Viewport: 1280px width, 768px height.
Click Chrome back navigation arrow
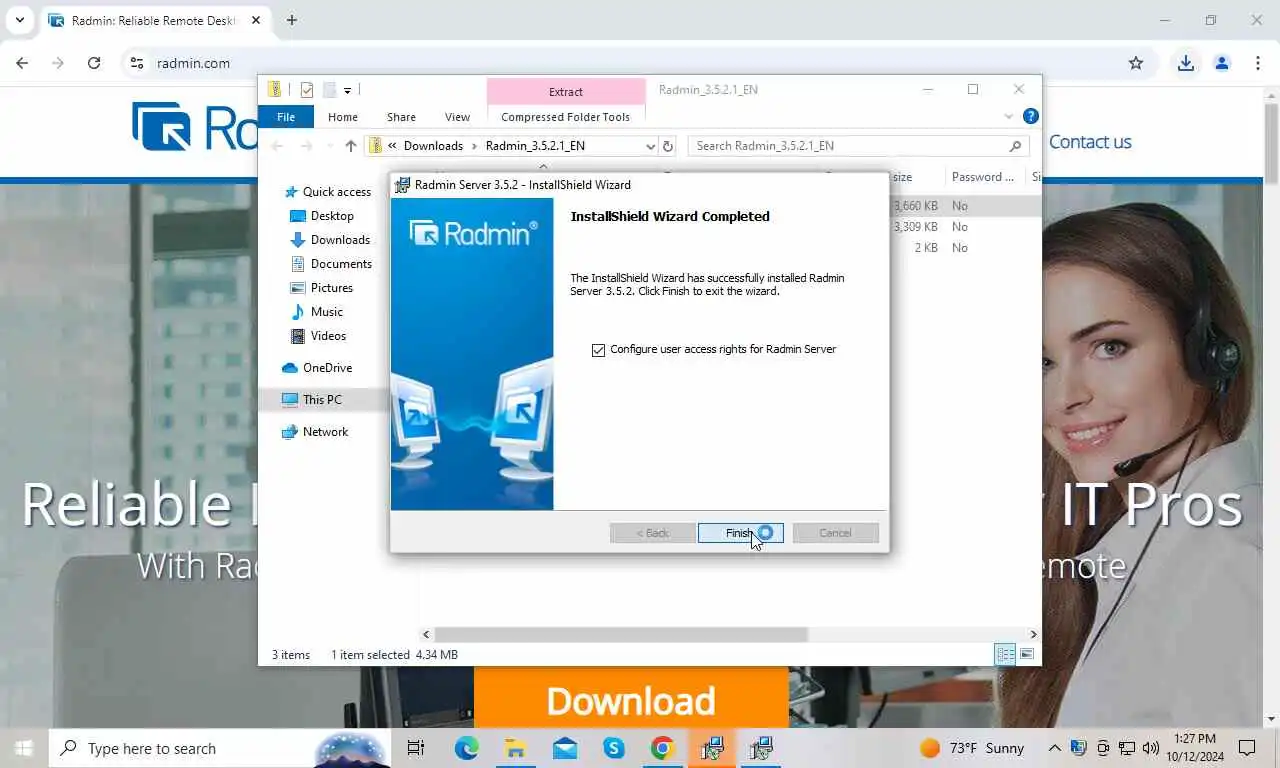[x=22, y=63]
